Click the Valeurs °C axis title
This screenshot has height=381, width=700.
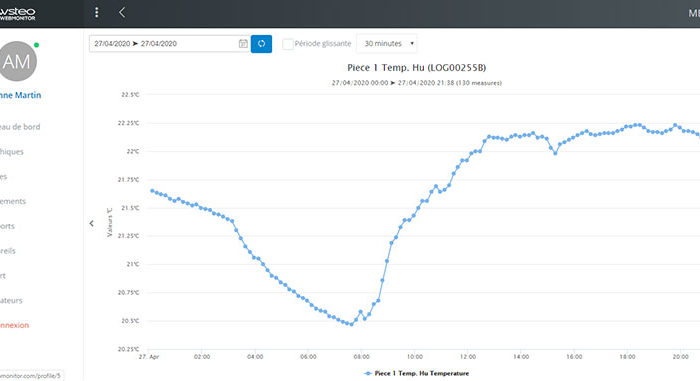pos(109,222)
